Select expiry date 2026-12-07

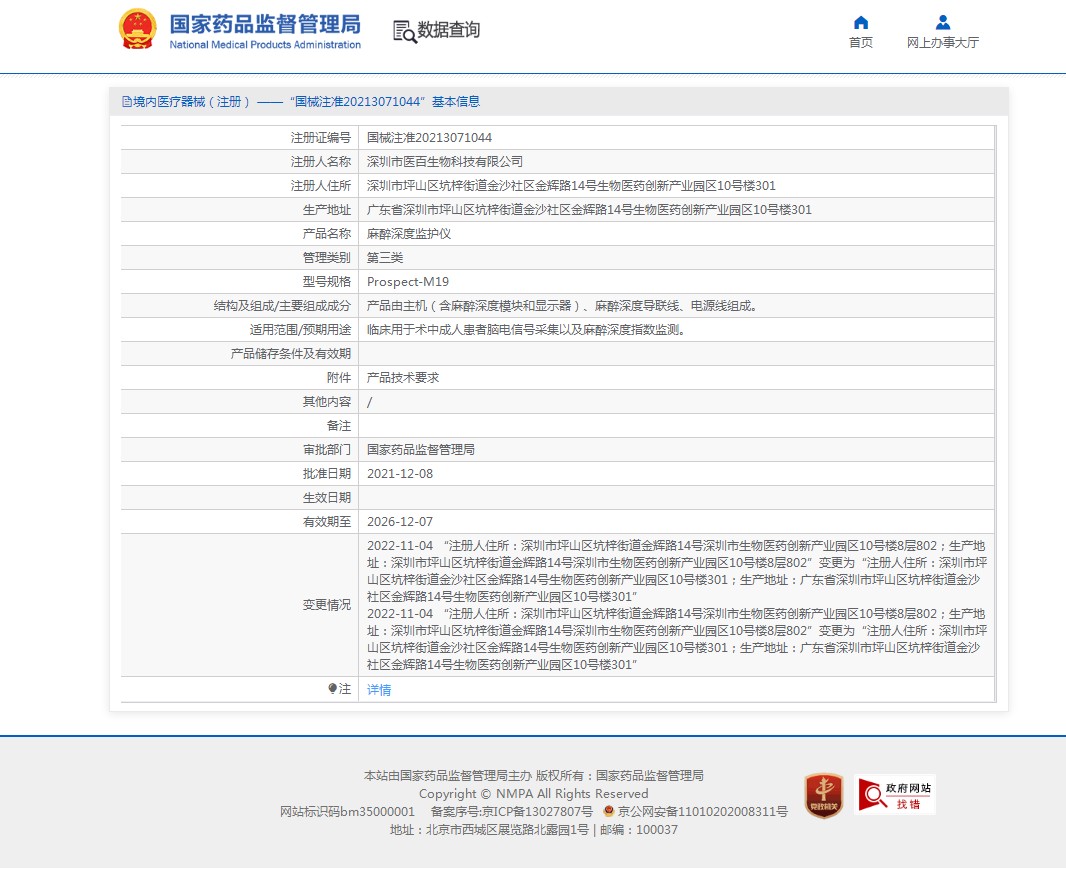pyautogui.click(x=400, y=522)
